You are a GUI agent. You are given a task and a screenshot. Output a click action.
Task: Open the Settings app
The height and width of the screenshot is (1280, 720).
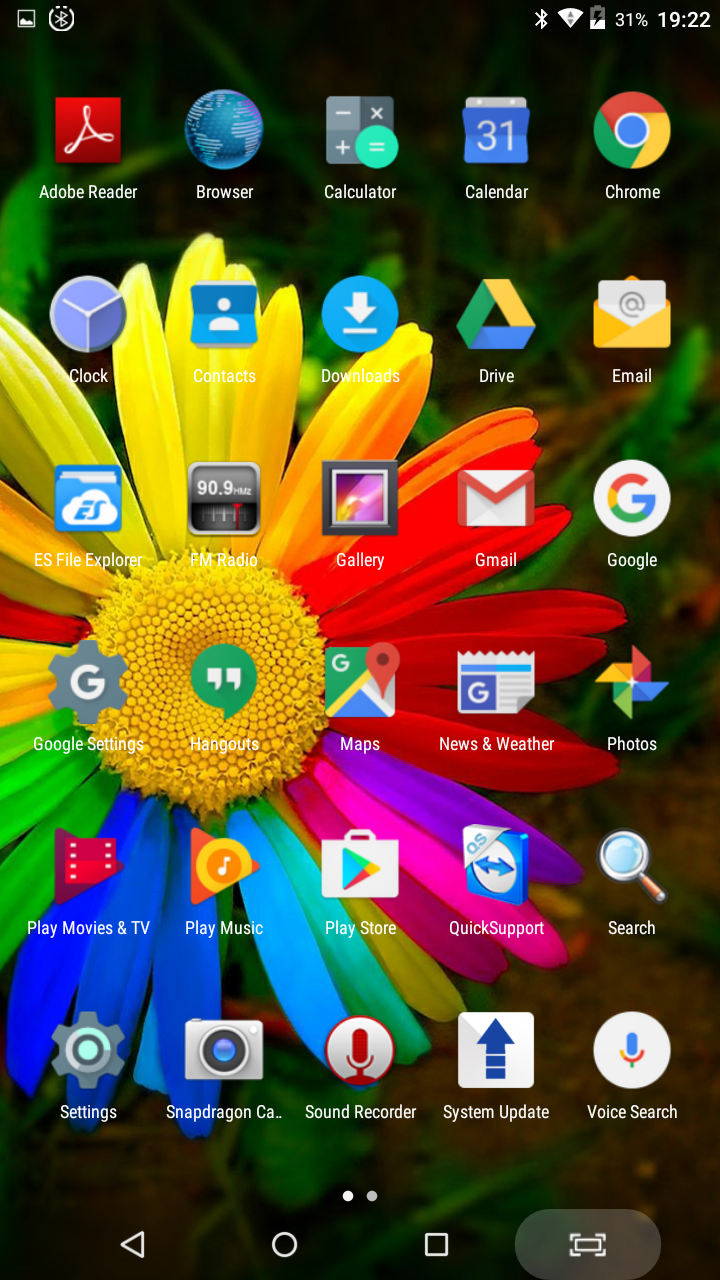click(88, 1051)
